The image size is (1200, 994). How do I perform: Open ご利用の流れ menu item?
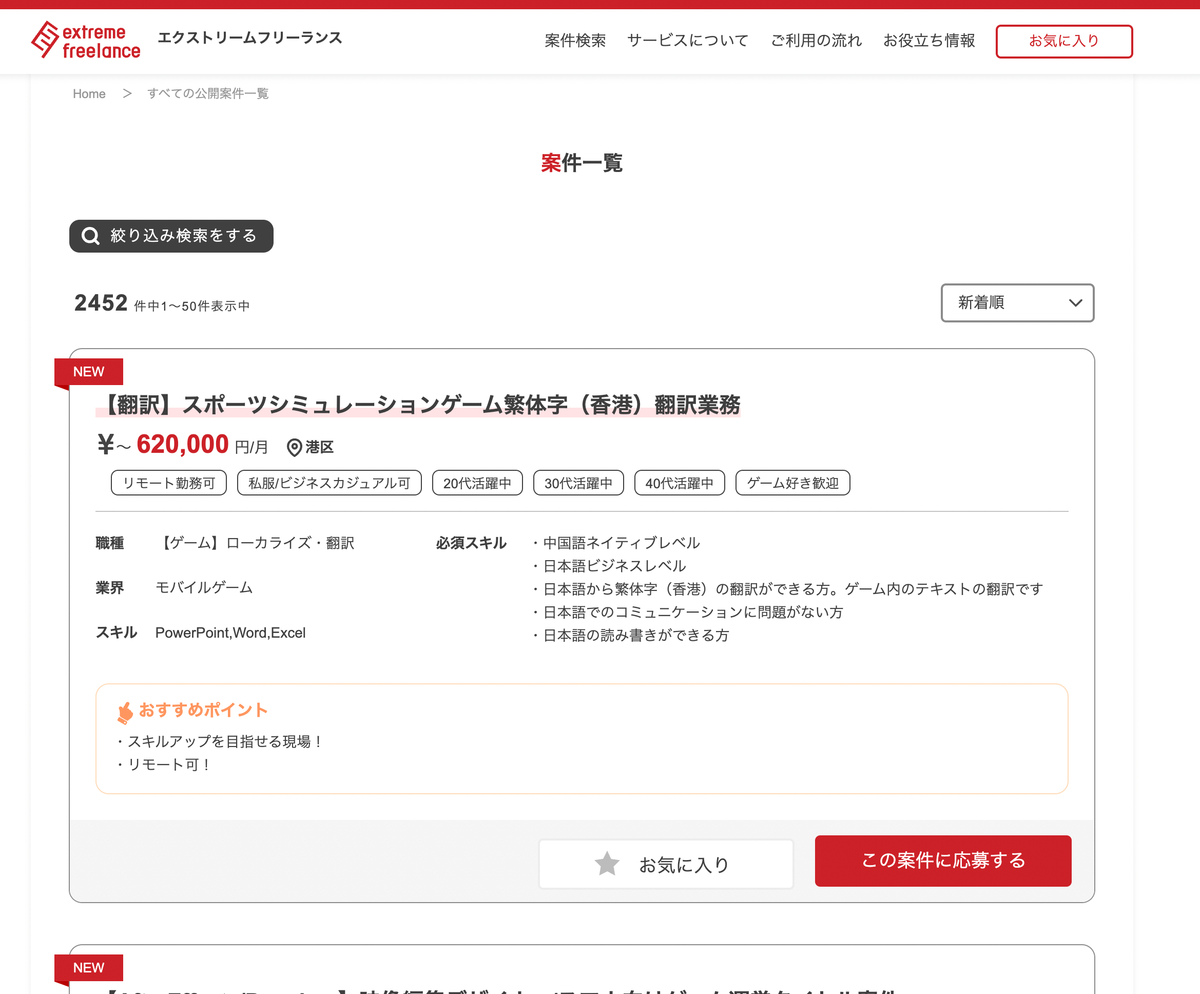[x=816, y=41]
